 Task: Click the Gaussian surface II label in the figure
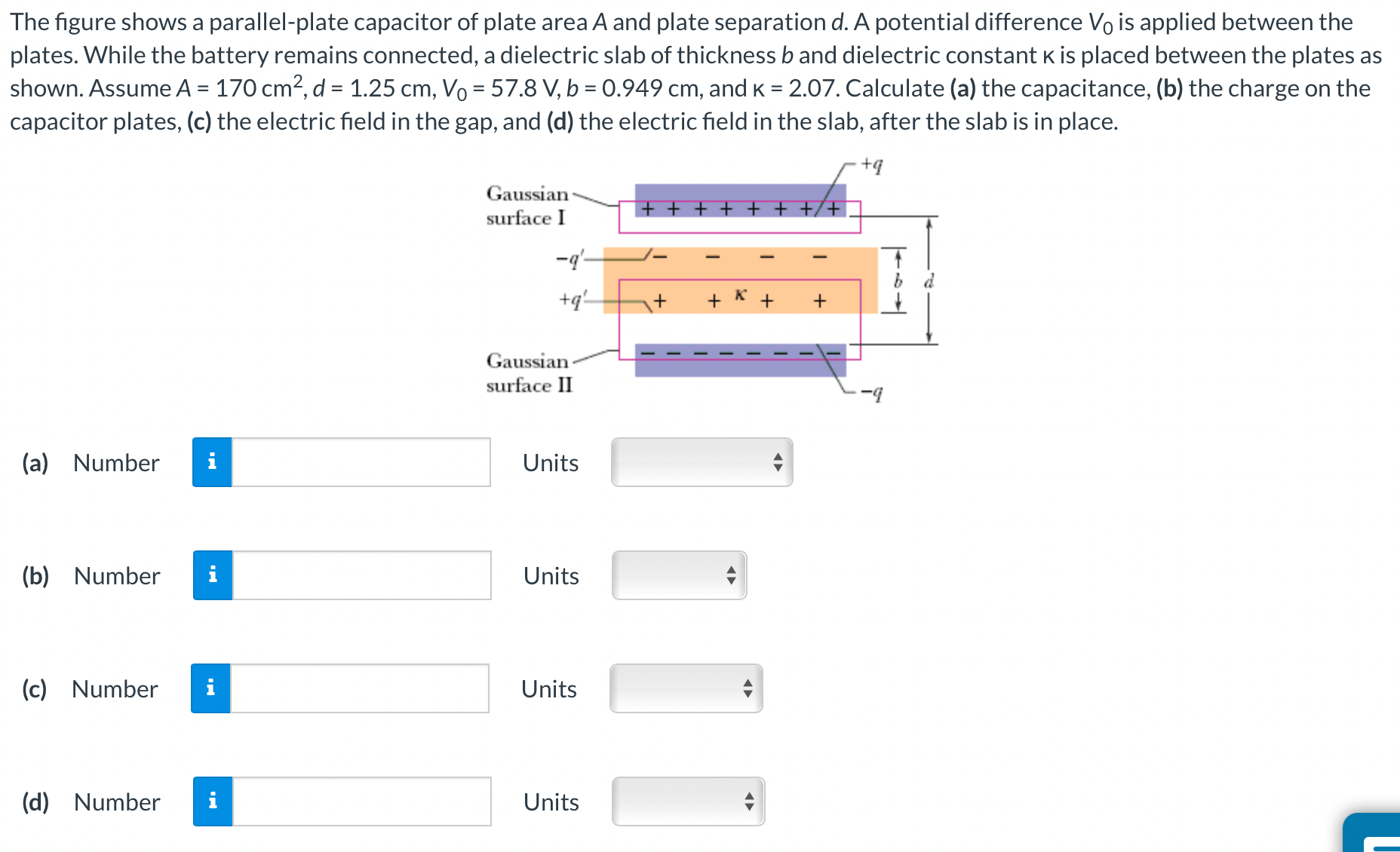click(x=529, y=373)
